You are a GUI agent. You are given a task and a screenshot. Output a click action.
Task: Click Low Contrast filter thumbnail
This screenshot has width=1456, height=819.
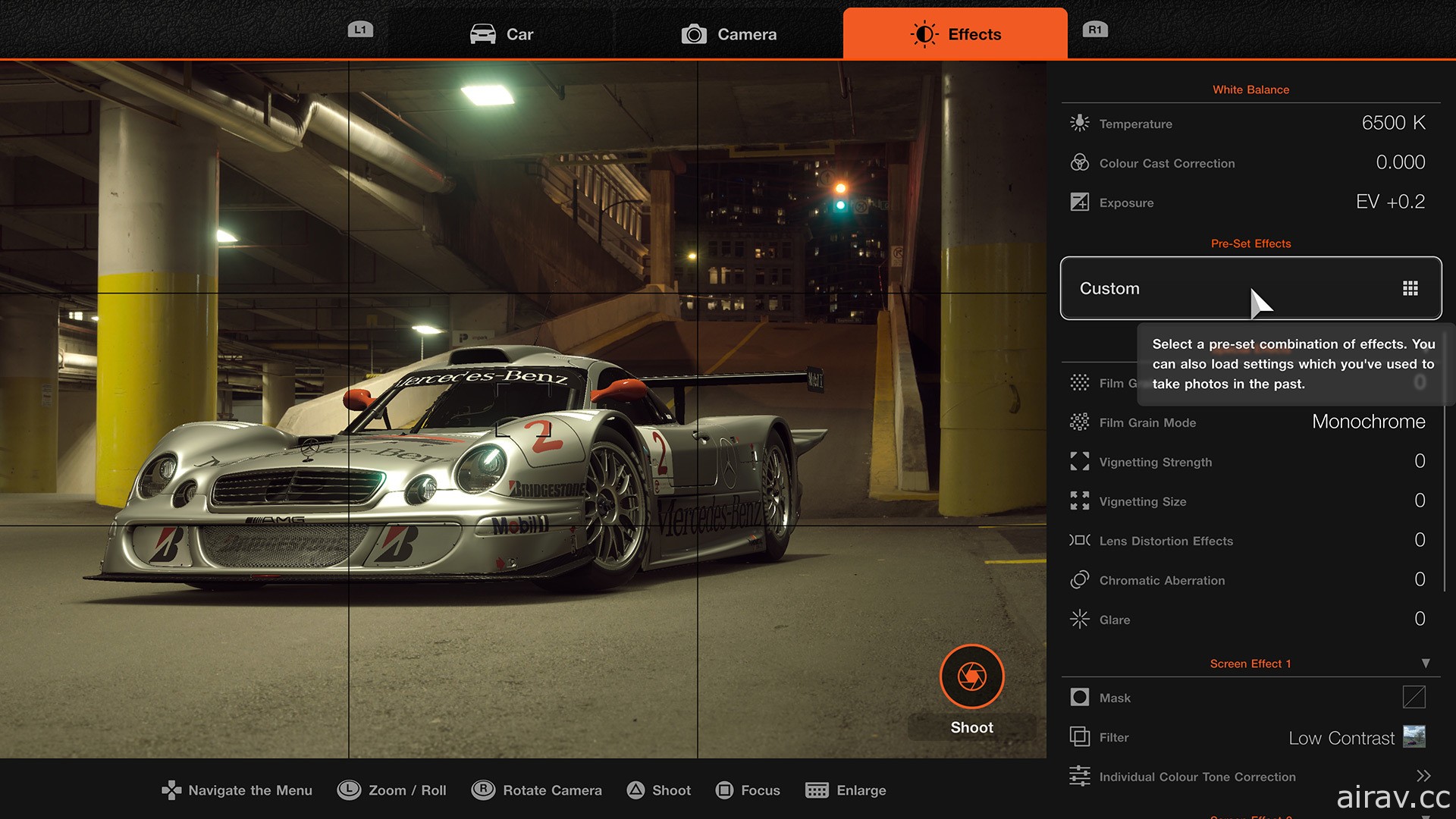(x=1420, y=738)
